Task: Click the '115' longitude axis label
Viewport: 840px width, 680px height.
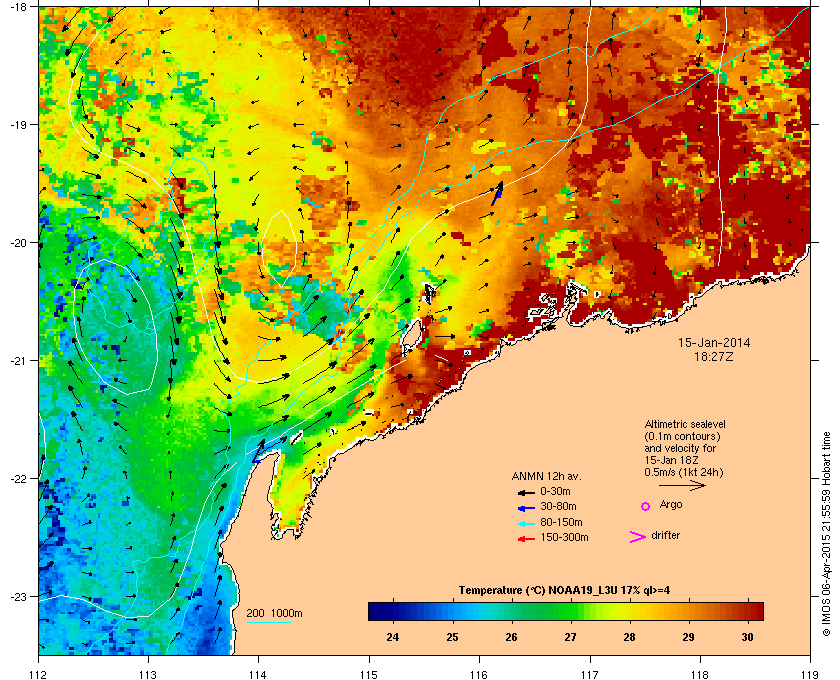Action: tap(369, 674)
